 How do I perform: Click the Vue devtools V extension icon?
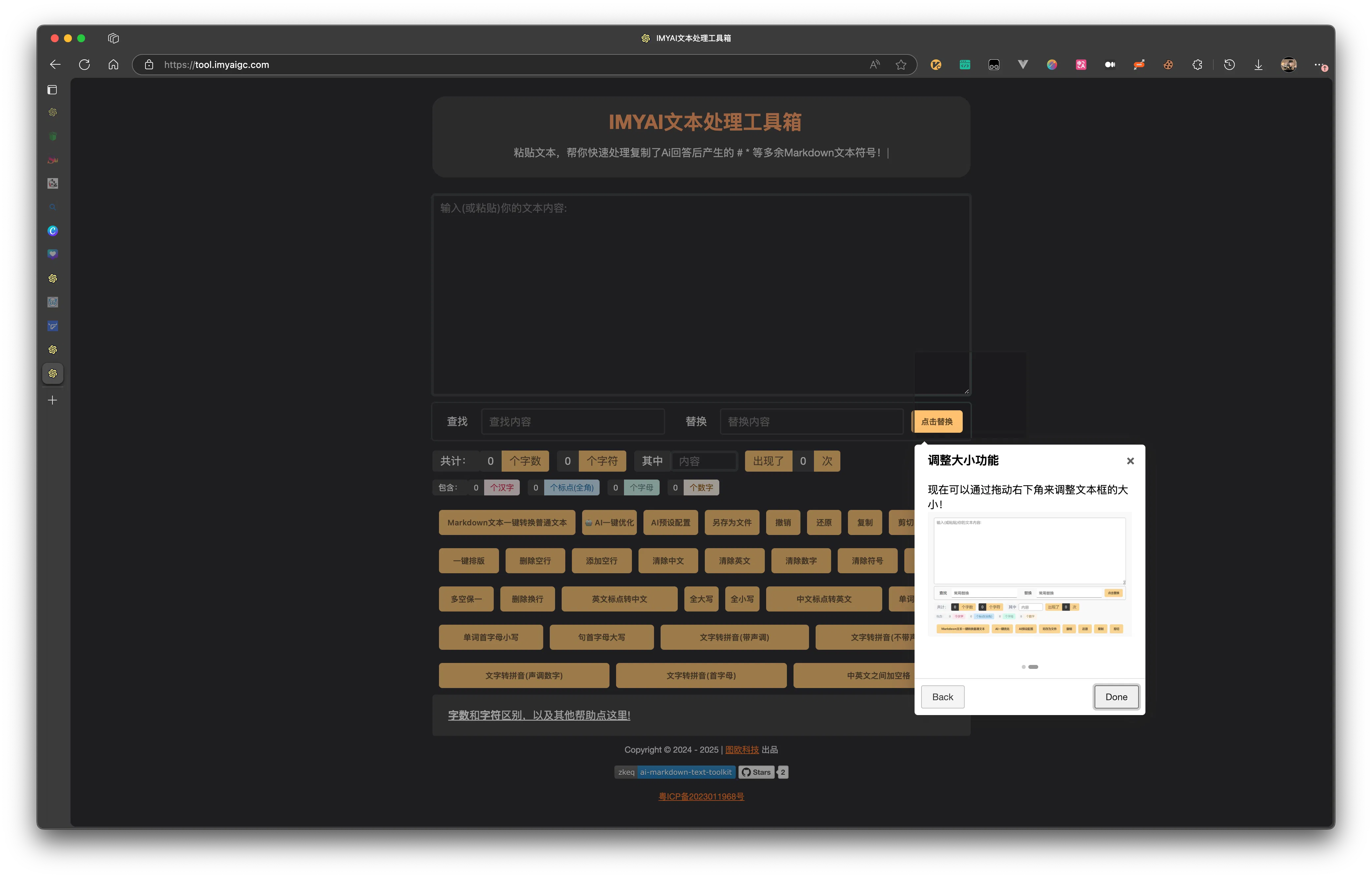[x=1023, y=64]
